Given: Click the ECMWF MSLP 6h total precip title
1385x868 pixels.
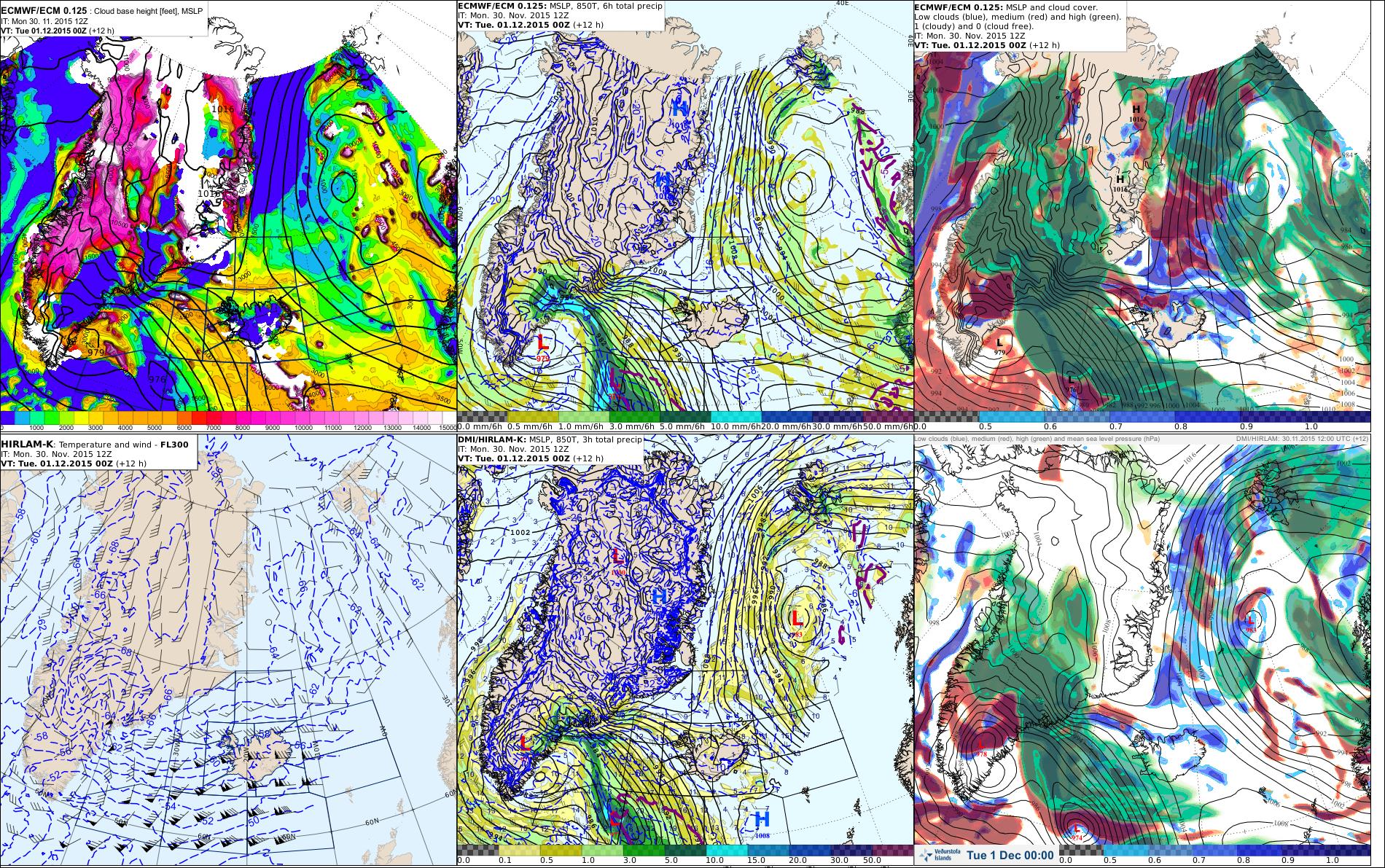Looking at the screenshot, I should tap(560, 6).
